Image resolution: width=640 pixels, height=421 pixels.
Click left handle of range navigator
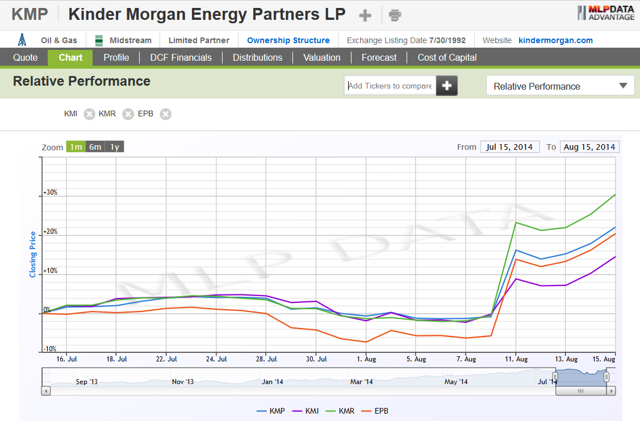coord(555,377)
